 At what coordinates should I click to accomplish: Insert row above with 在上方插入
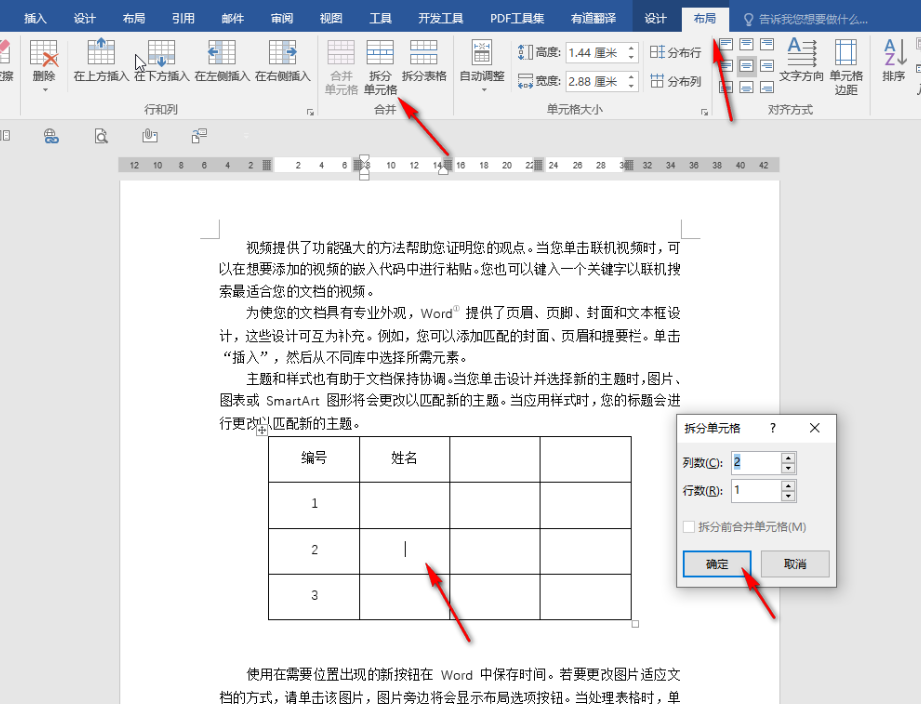(x=101, y=61)
